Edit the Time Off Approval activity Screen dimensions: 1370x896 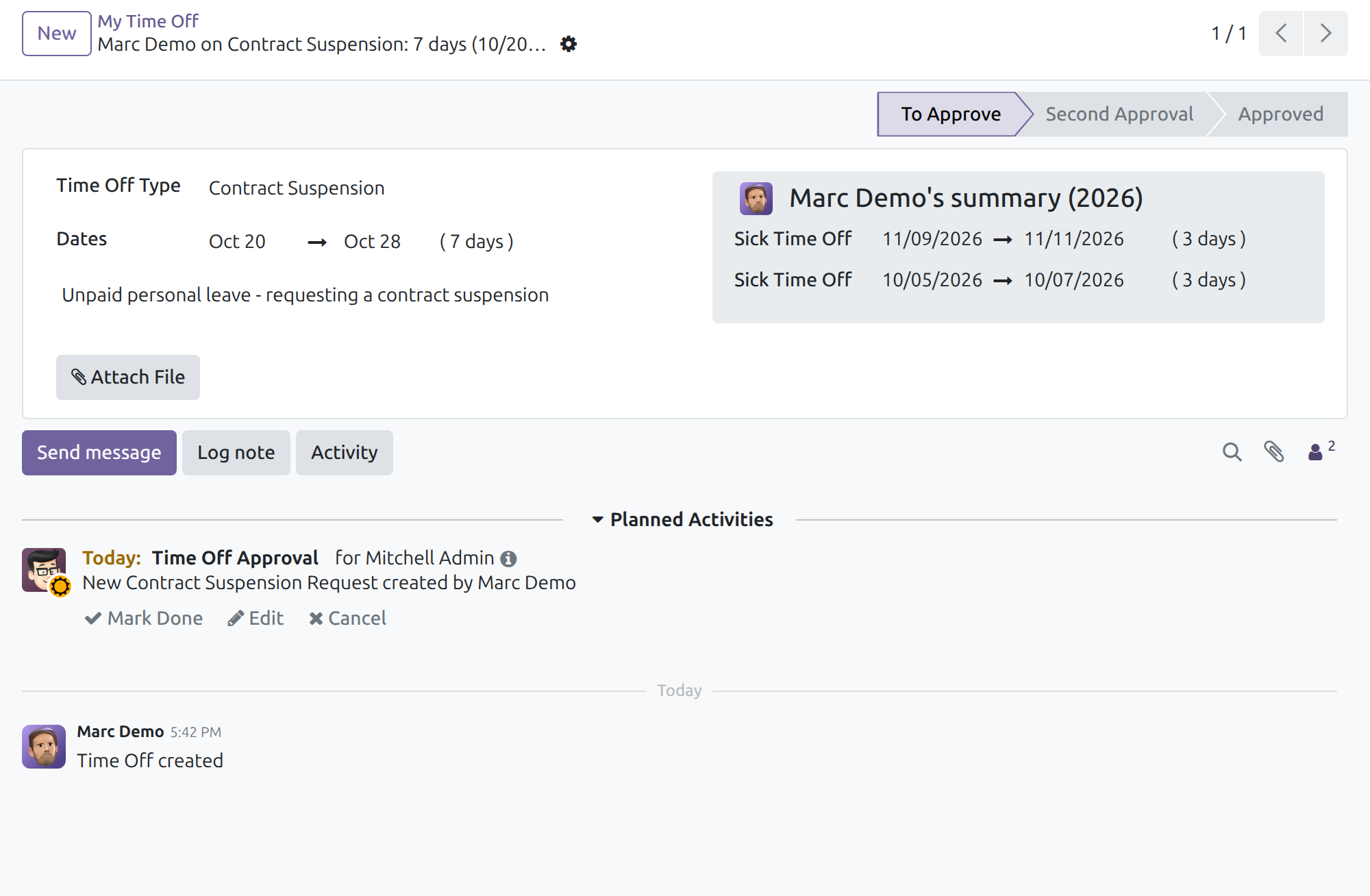click(x=256, y=618)
